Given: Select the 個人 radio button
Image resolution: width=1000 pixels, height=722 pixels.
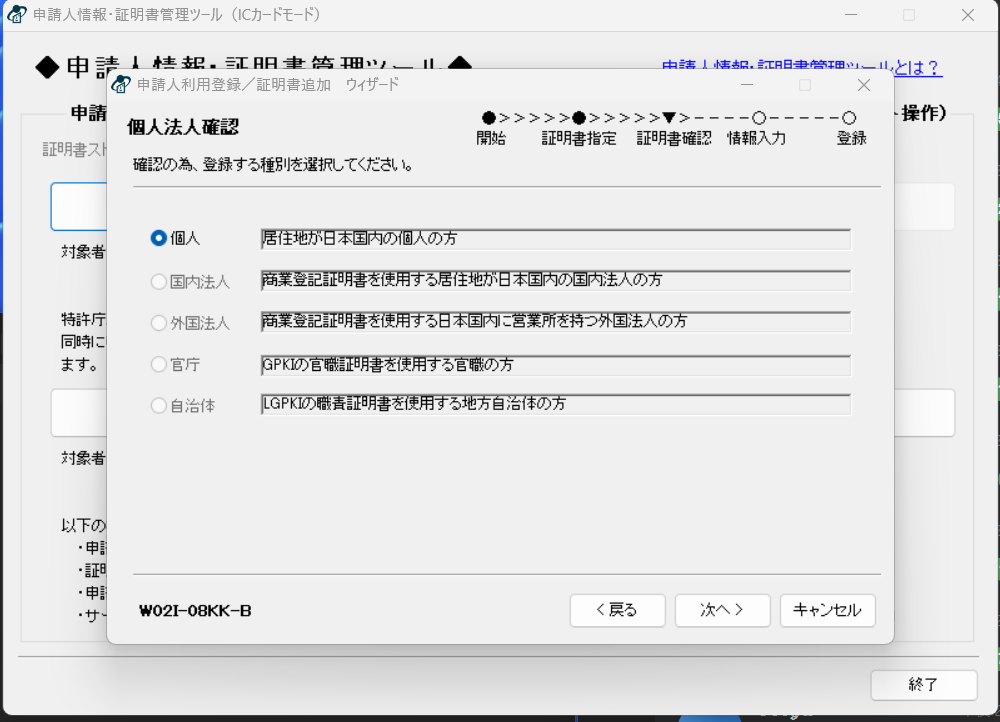Looking at the screenshot, I should point(158,238).
